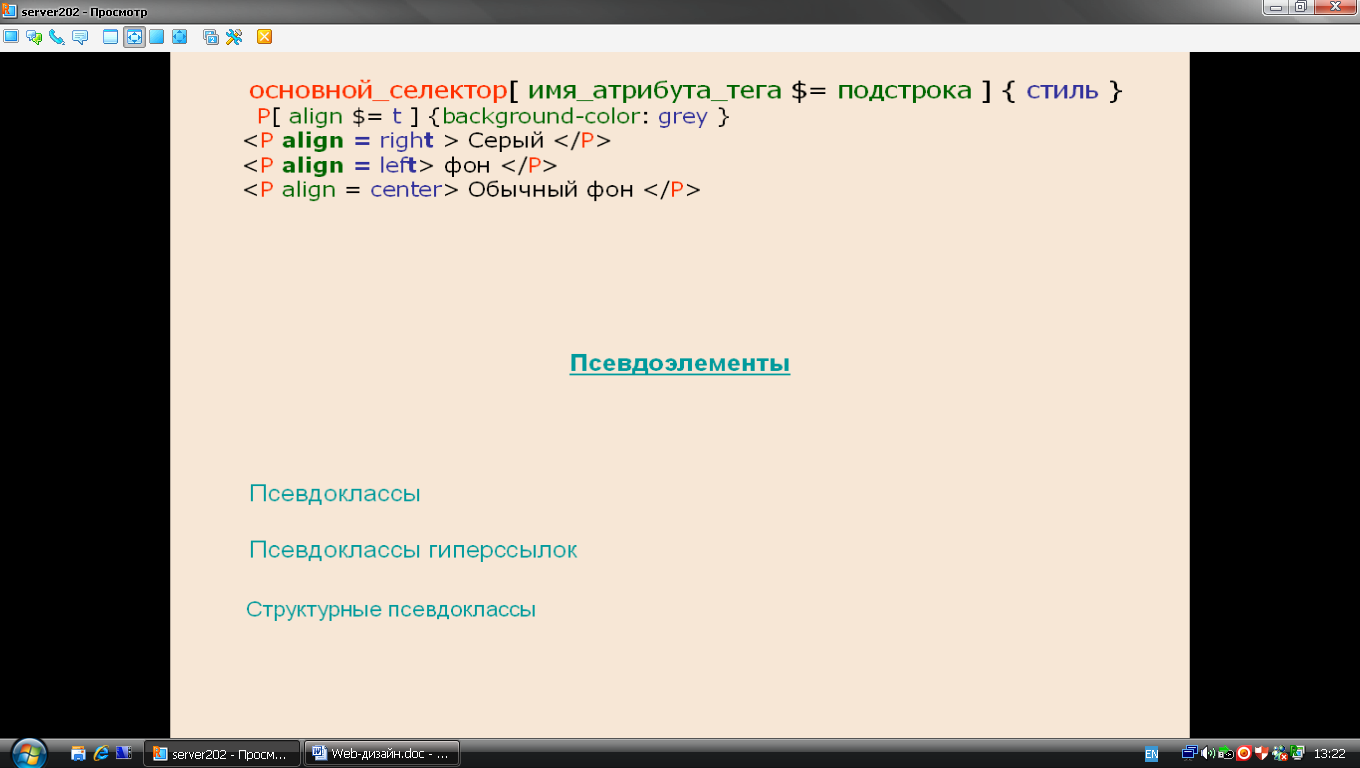Switch to windowed view mode icon
The height and width of the screenshot is (768, 1360).
(111, 37)
